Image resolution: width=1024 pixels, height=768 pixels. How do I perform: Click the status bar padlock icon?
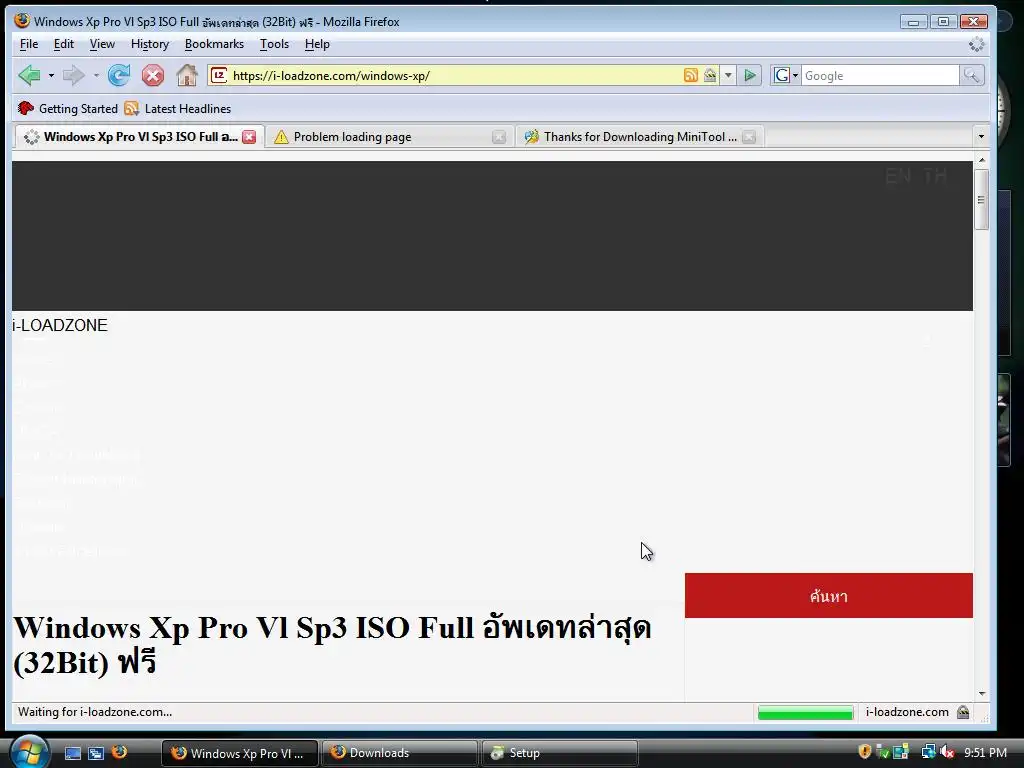tap(963, 712)
